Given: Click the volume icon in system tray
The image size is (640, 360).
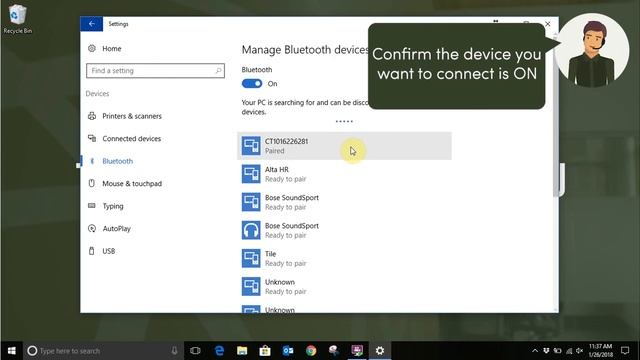Looking at the screenshot, I should (x=580, y=351).
